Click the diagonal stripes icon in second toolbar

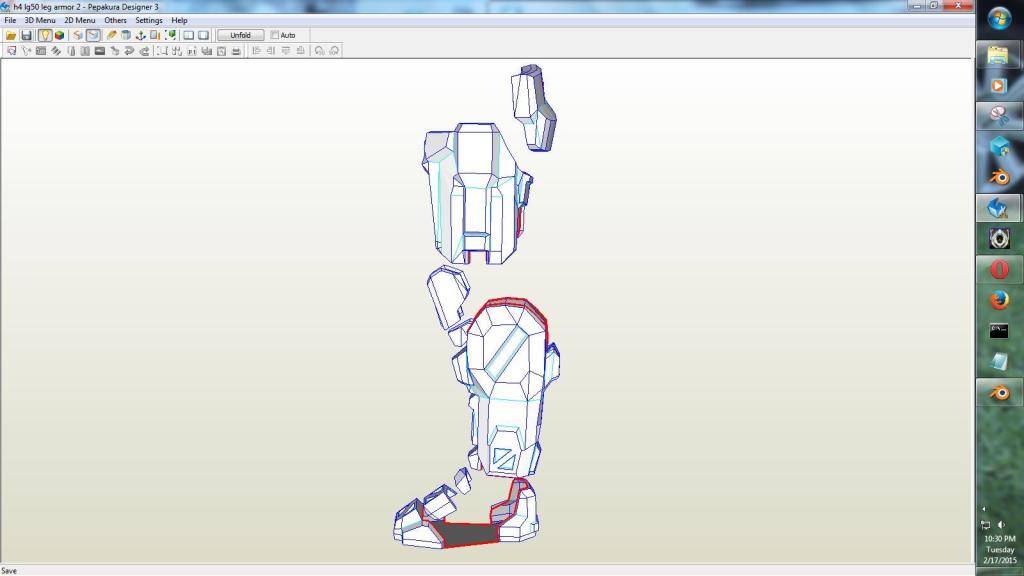tap(56, 50)
